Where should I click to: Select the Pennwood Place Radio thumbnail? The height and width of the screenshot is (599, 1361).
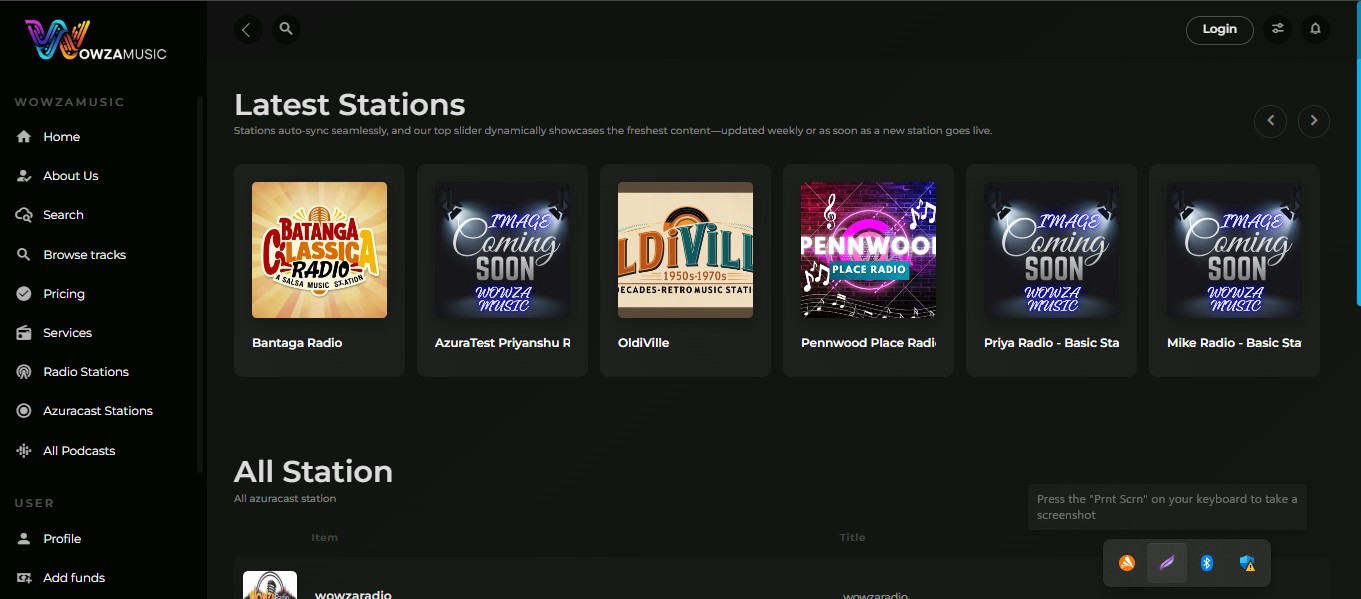pos(868,250)
